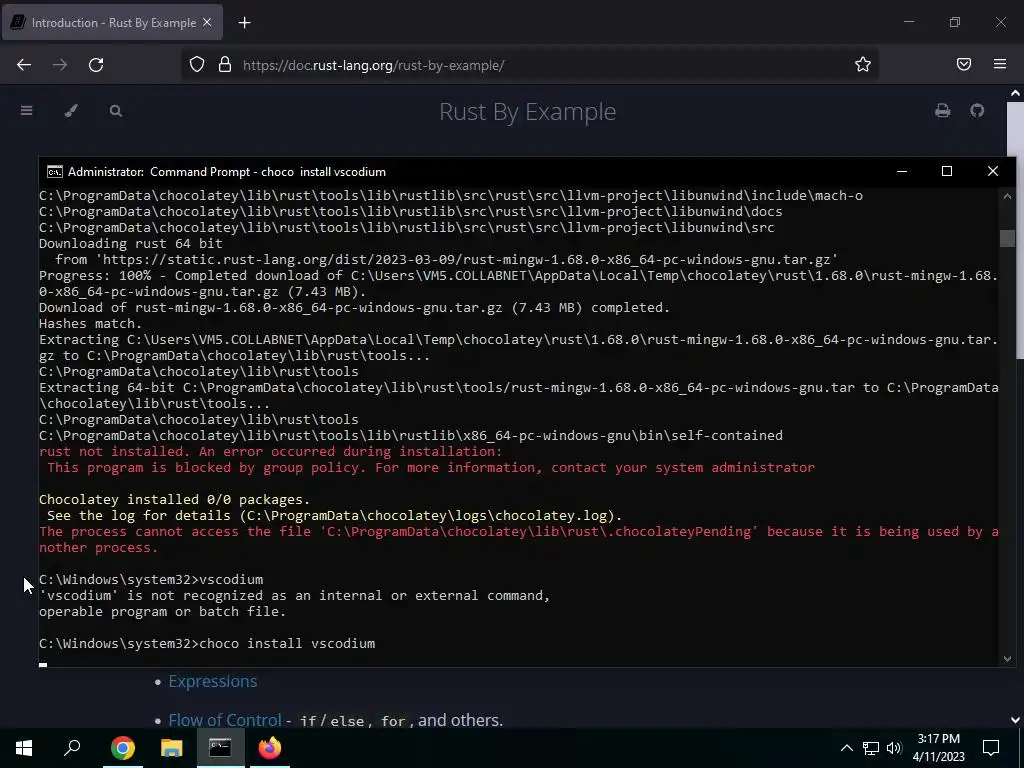Open the Expressions chapter link
Screen dimensions: 1024x768
point(213,681)
